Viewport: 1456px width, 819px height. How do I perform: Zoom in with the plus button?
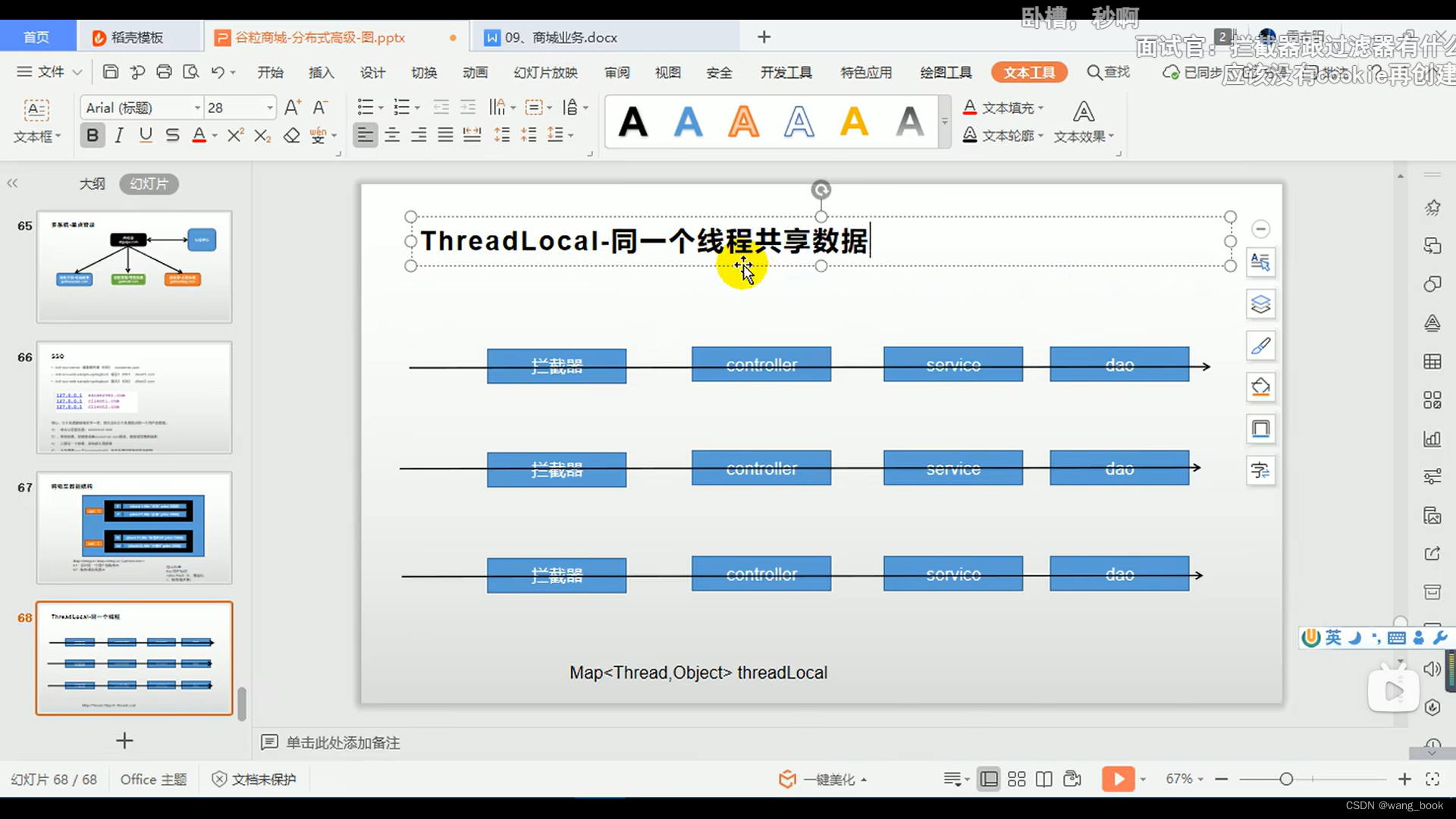[1404, 779]
